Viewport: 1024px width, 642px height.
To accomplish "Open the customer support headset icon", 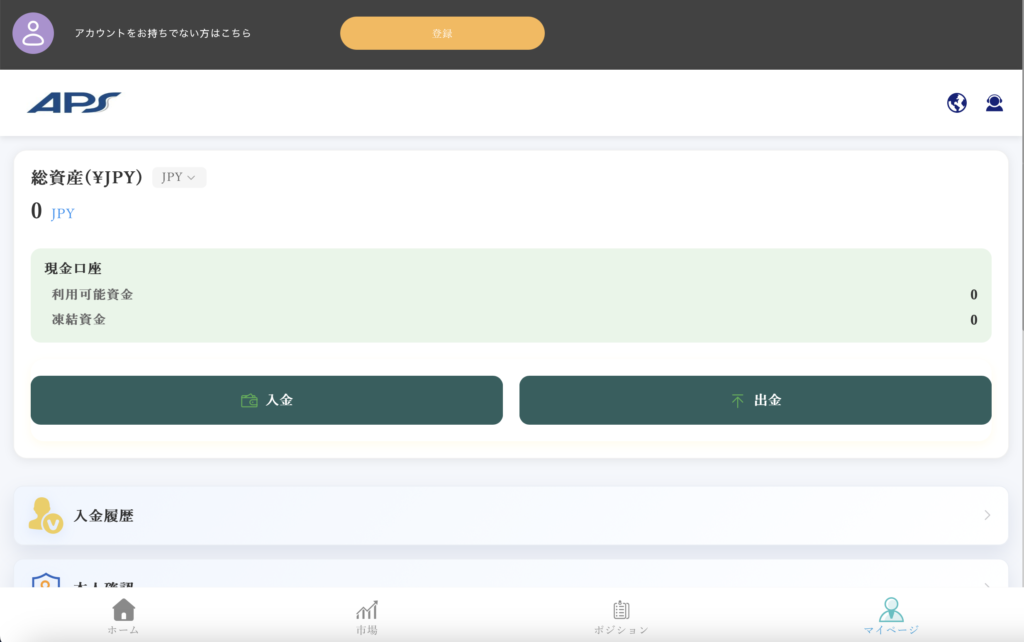I will [x=994, y=103].
